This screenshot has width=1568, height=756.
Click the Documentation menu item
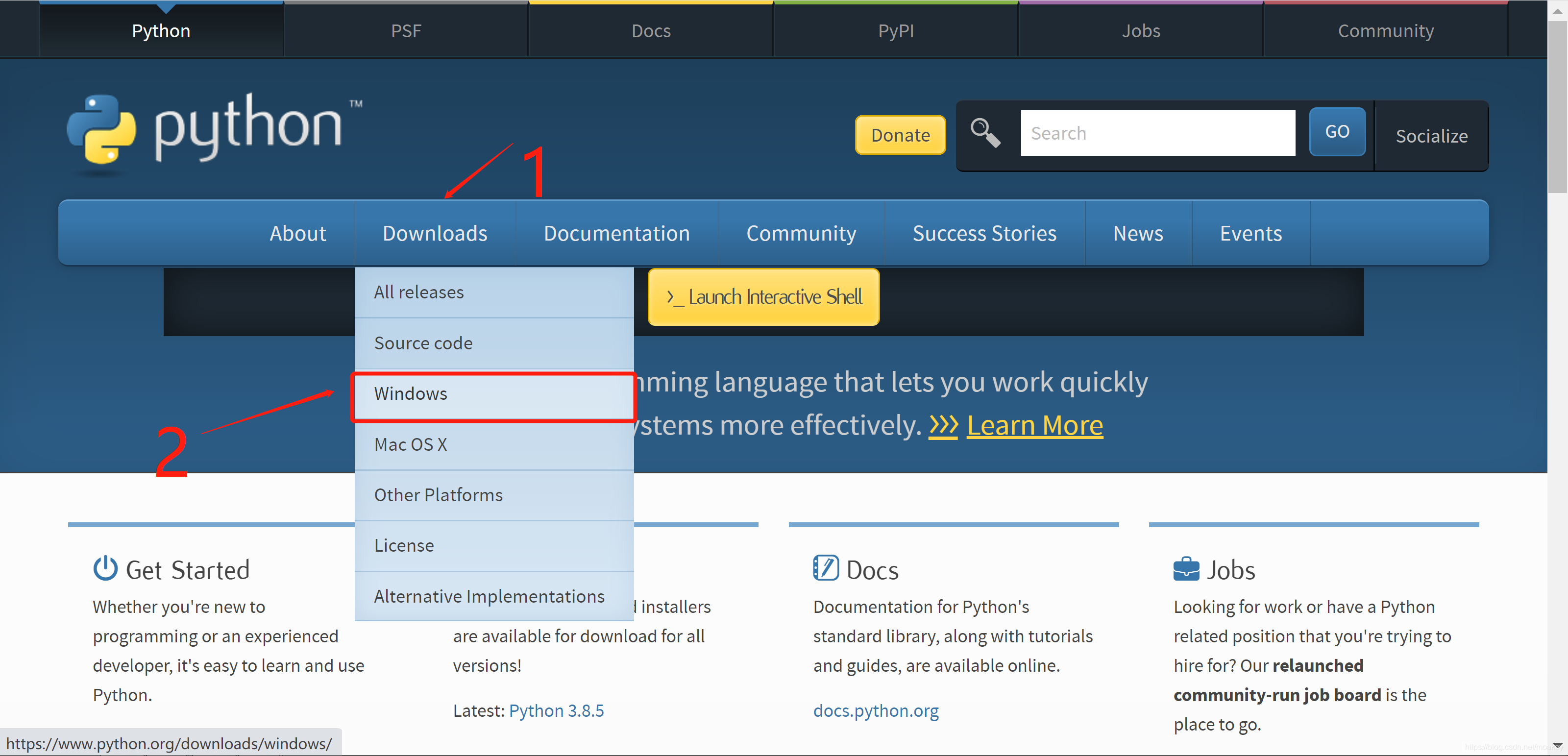point(616,233)
